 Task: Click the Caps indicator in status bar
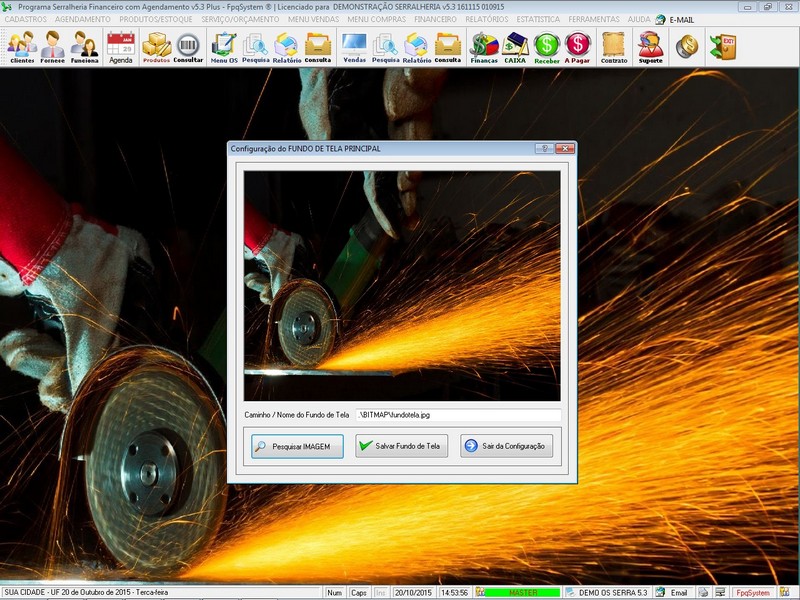pos(359,592)
